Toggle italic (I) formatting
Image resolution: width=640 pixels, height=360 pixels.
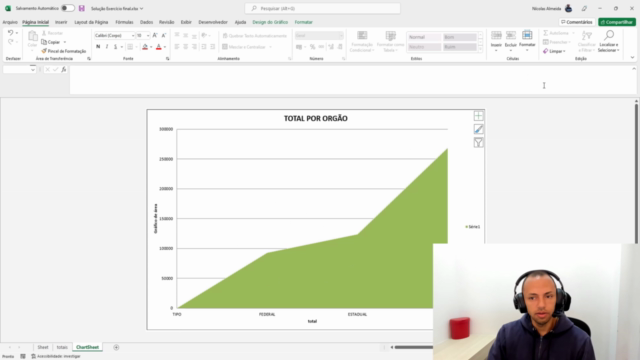pos(107,47)
